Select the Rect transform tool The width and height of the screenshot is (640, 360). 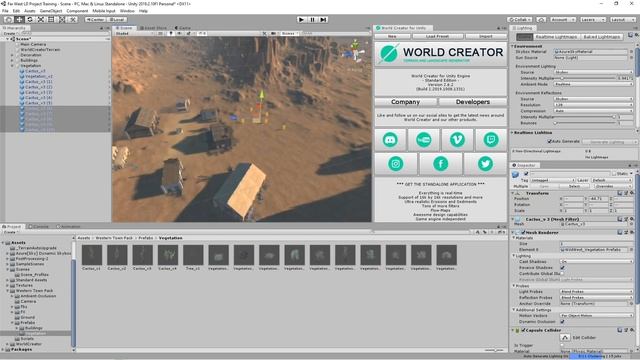click(51, 19)
